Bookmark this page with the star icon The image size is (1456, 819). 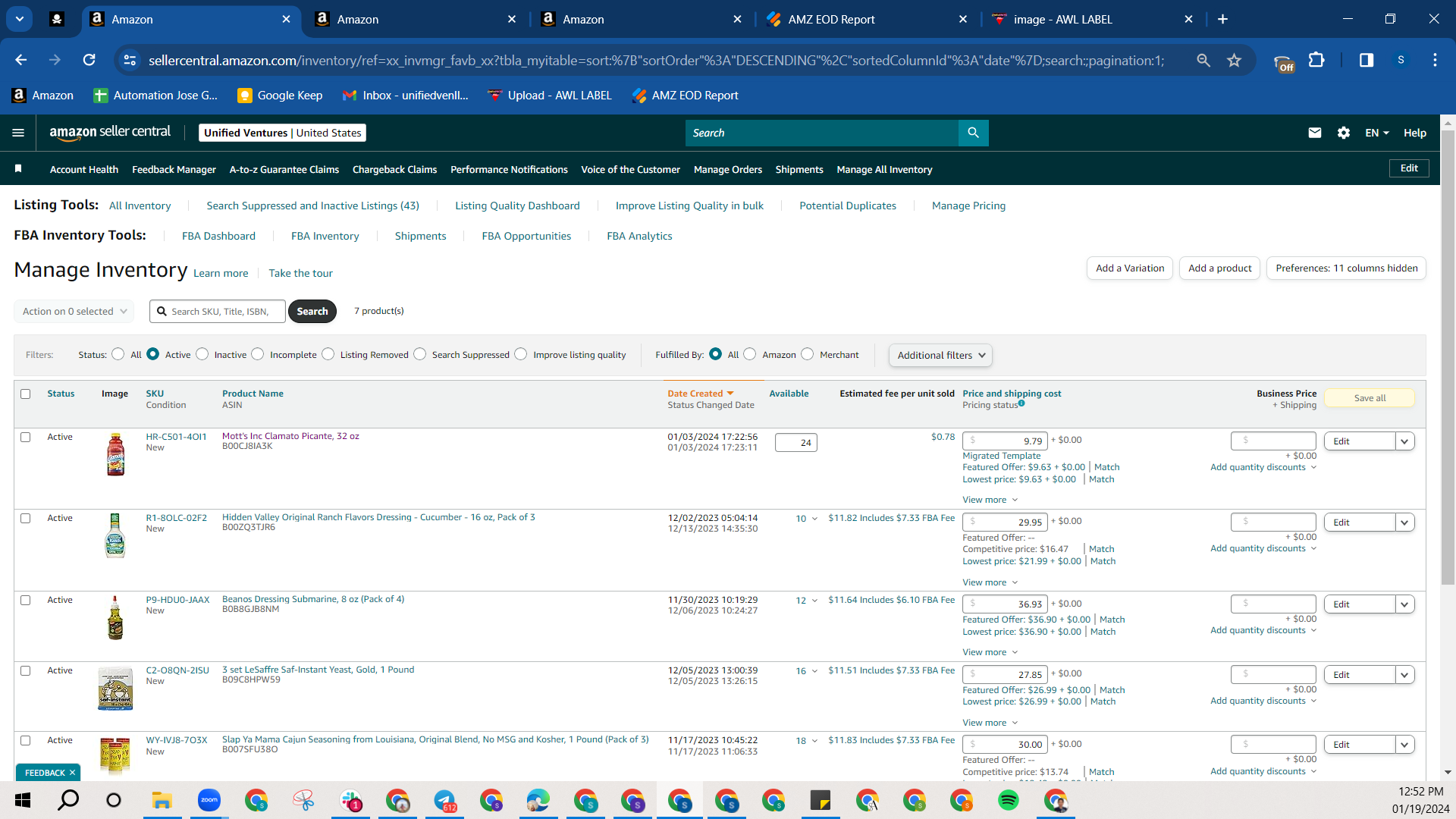point(1234,60)
